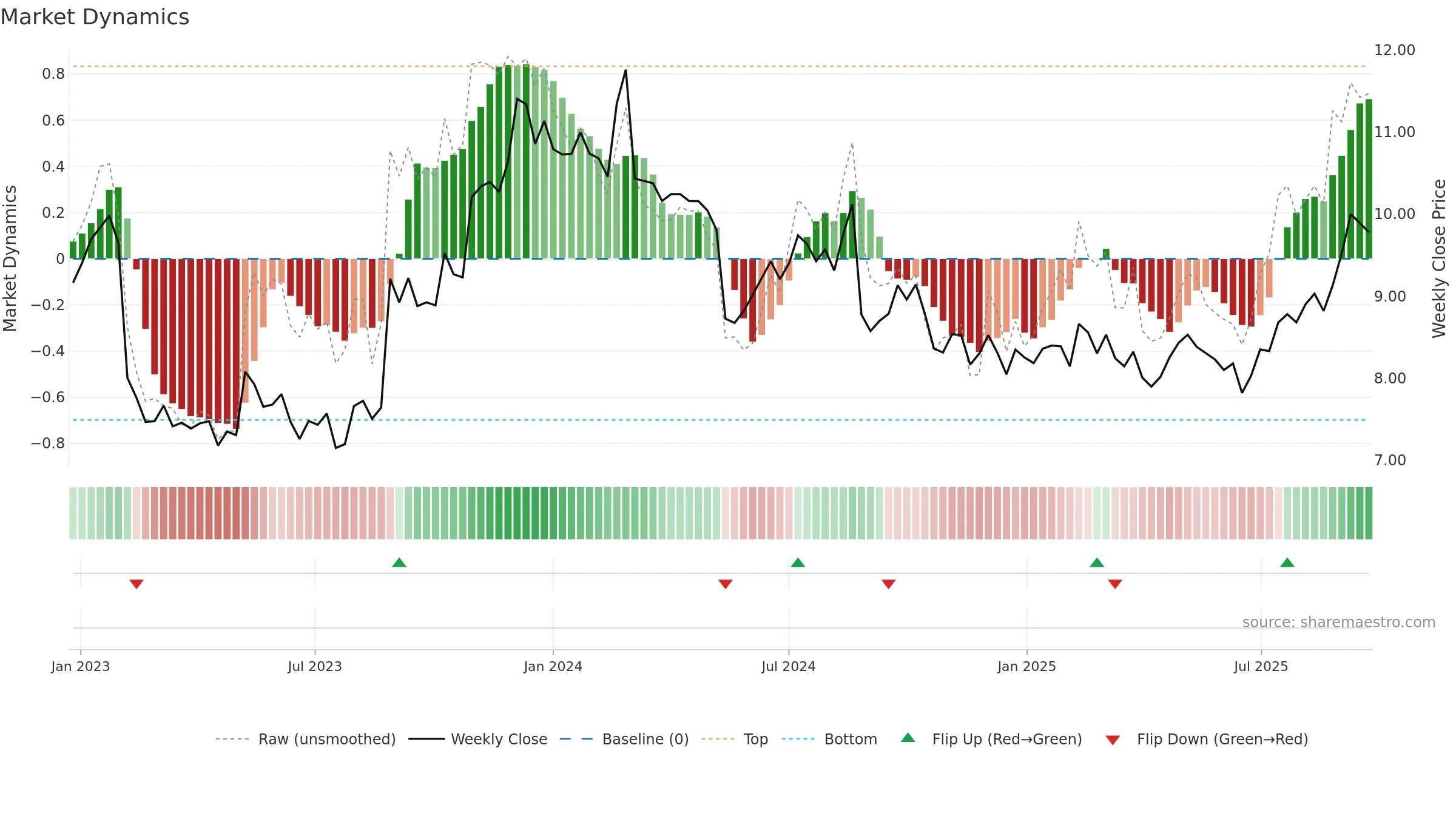Image resolution: width=1456 pixels, height=819 pixels.
Task: Click the Bottom legend entry
Action: 829,739
